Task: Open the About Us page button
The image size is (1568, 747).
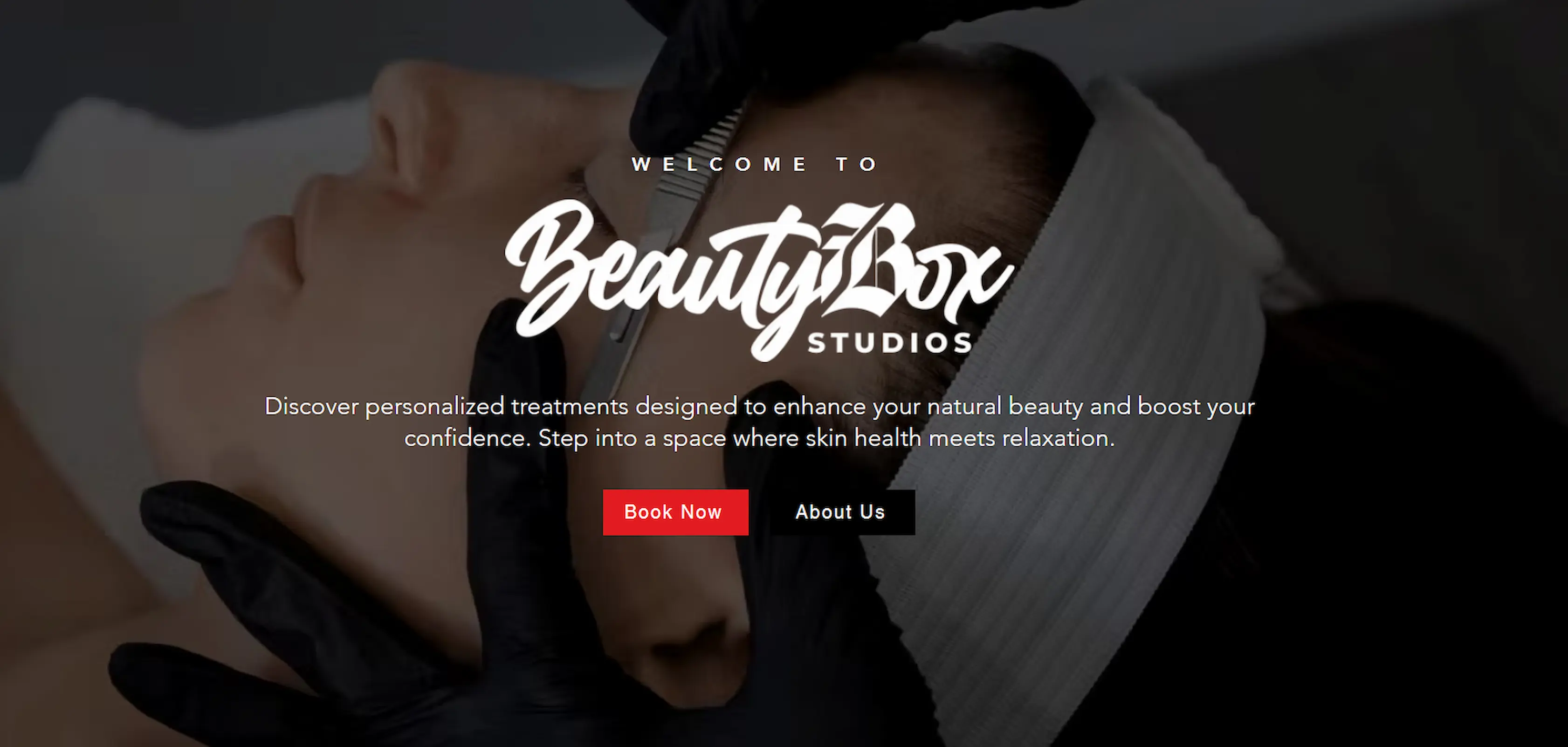Action: click(x=842, y=512)
